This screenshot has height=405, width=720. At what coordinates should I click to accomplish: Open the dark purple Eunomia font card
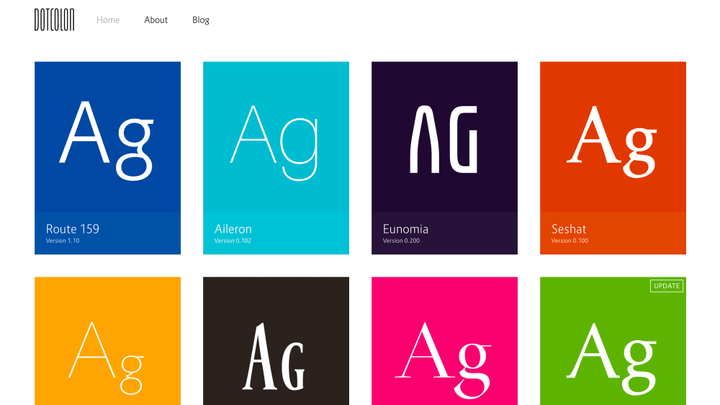tap(444, 158)
